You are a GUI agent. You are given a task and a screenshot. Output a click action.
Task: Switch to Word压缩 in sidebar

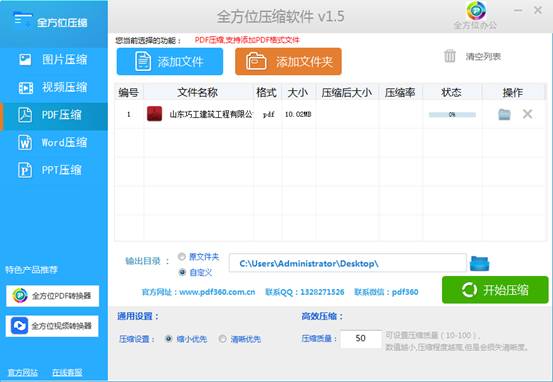(54, 143)
